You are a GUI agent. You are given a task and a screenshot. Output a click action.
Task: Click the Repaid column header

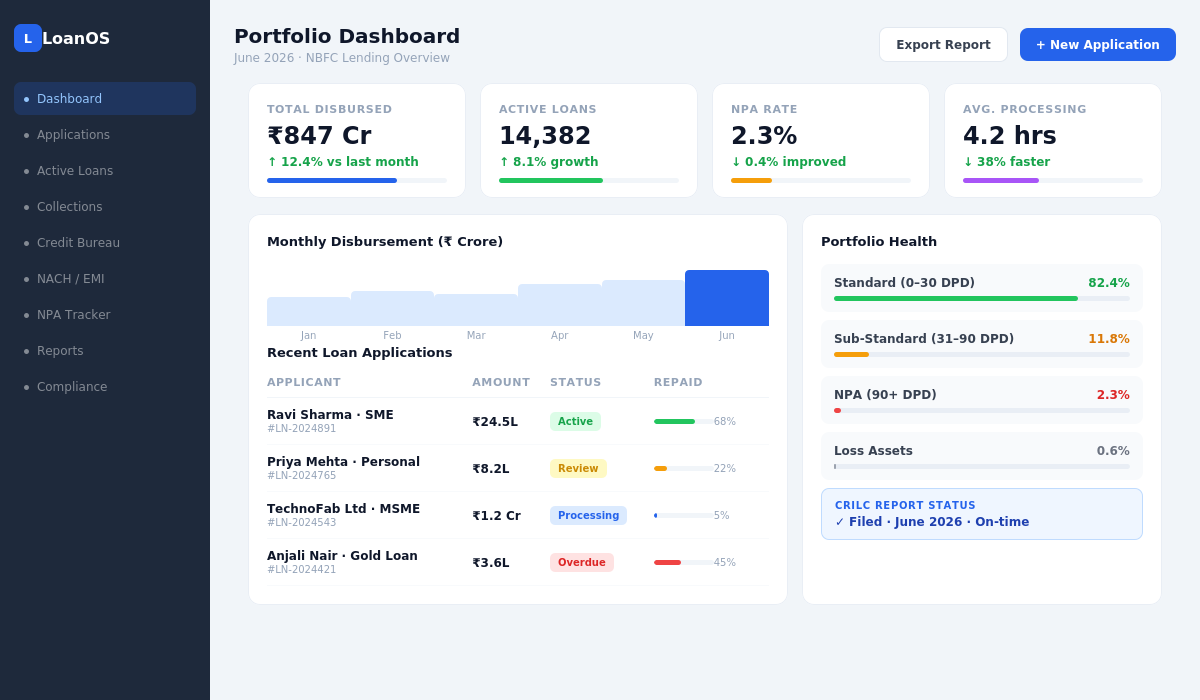tap(678, 383)
